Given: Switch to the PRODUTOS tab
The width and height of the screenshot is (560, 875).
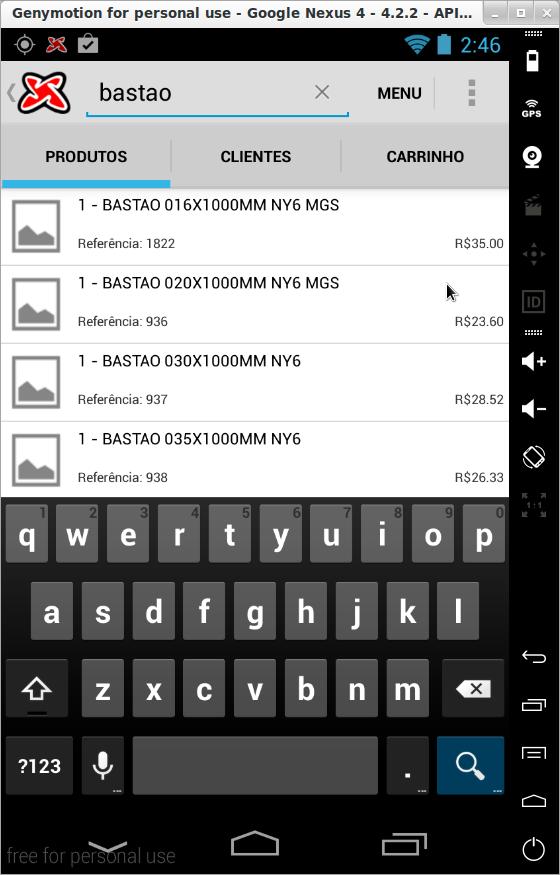Looking at the screenshot, I should coord(86,157).
